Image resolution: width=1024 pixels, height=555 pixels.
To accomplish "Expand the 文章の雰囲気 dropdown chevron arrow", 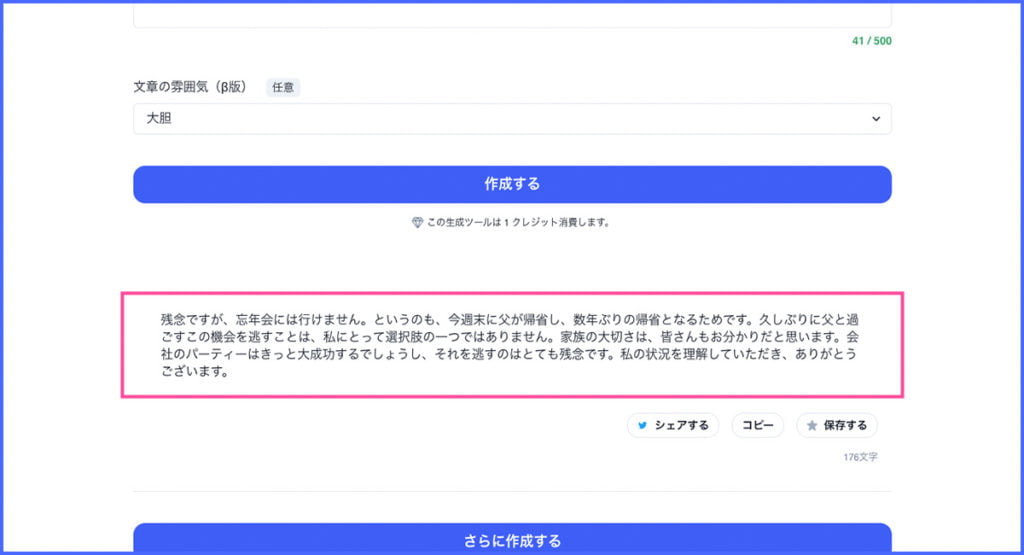I will 876,119.
